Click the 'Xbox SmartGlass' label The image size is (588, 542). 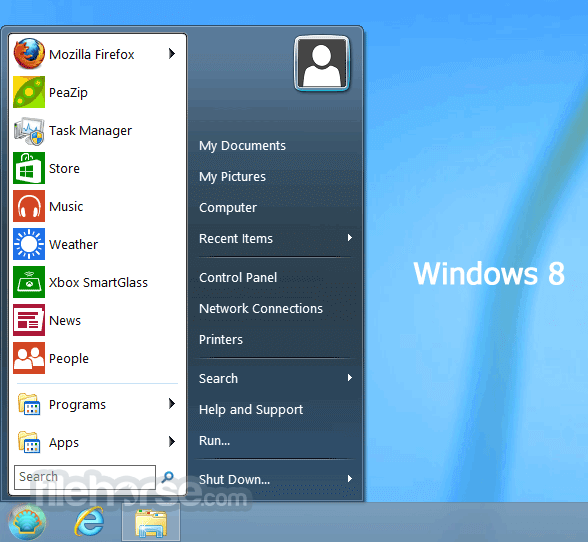[x=98, y=282]
